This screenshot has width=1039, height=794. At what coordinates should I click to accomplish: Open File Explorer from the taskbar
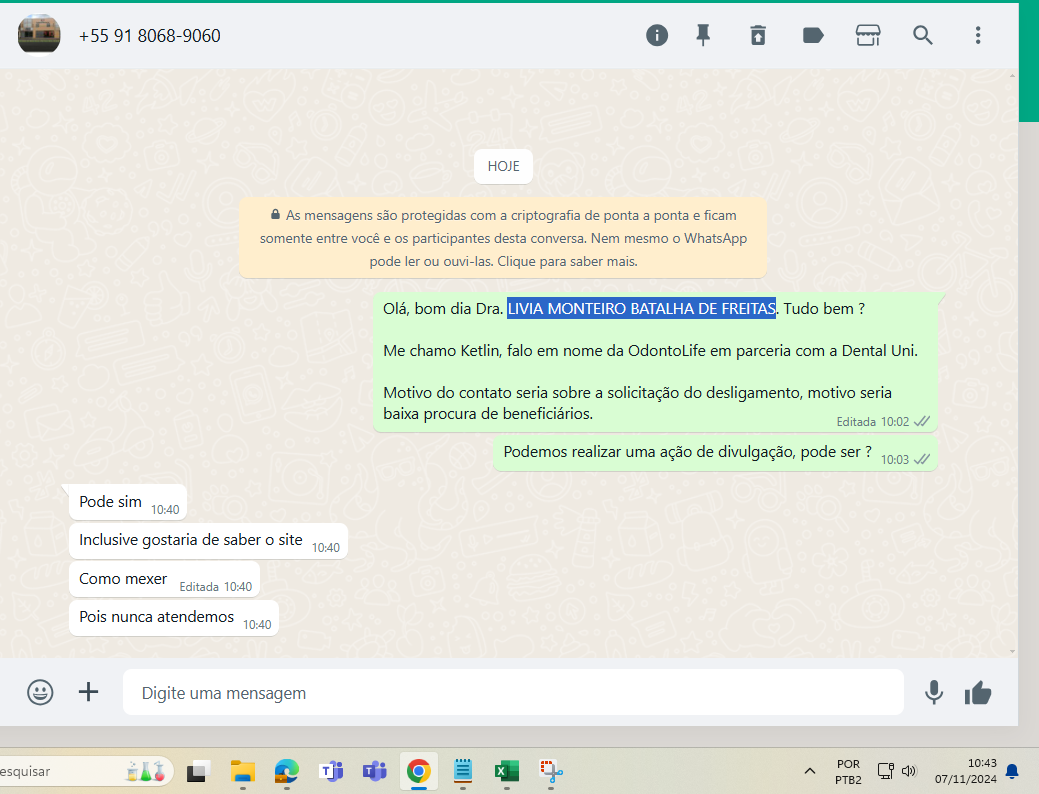243,771
